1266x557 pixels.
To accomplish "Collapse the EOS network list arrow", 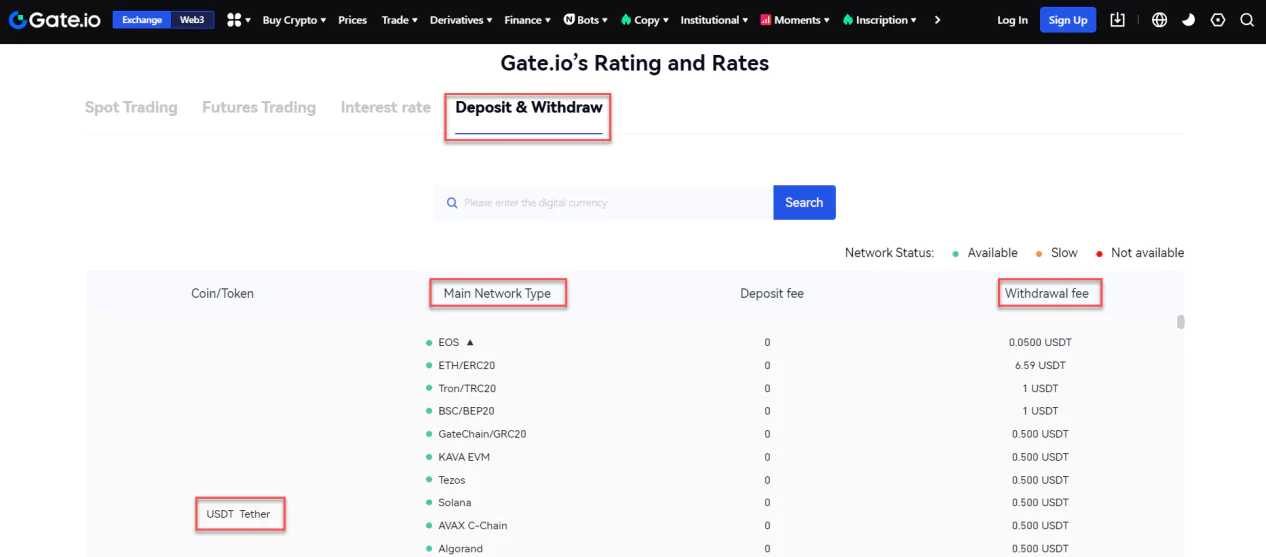I will (470, 342).
